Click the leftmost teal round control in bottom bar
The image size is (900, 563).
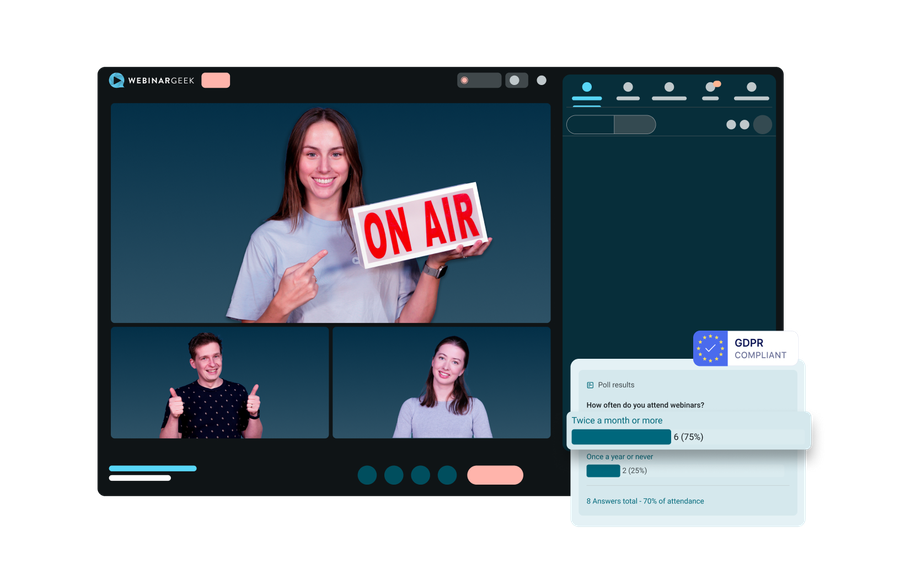tap(367, 475)
